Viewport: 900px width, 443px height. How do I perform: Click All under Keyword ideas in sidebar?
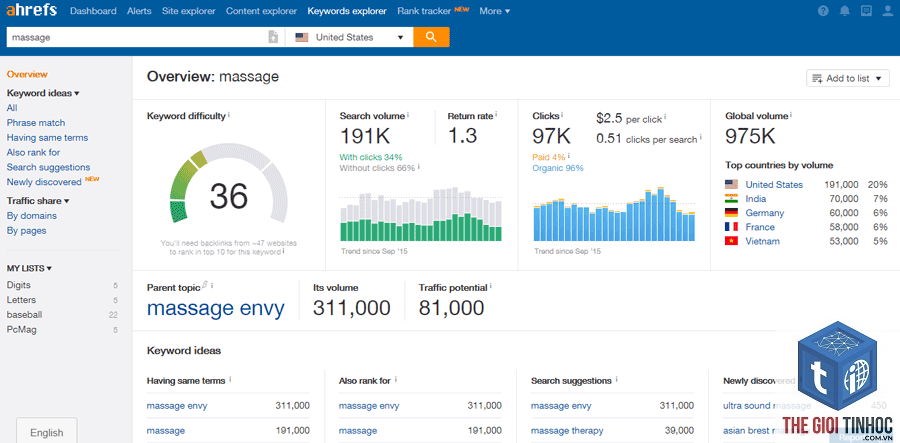(12, 108)
